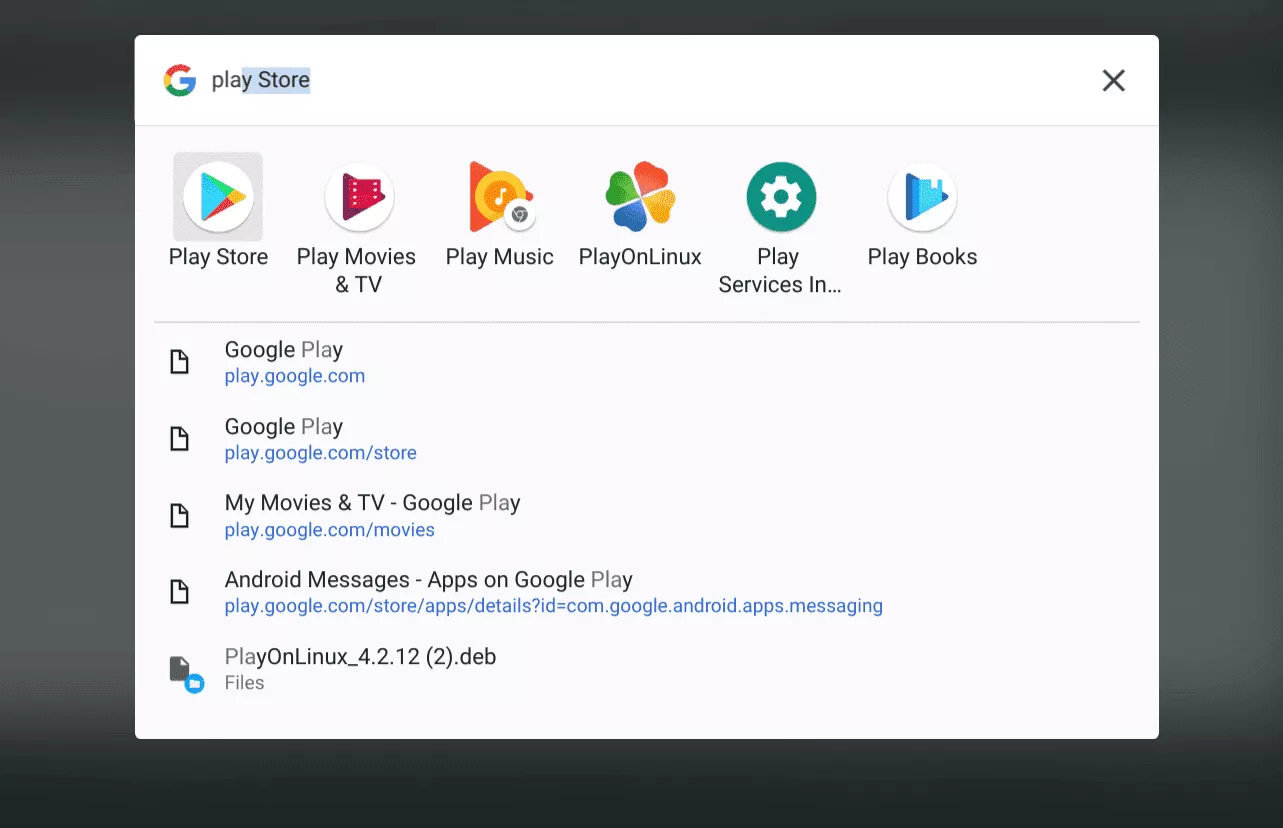Open Play Services app with gear icon
The width and height of the screenshot is (1283, 828).
[781, 197]
